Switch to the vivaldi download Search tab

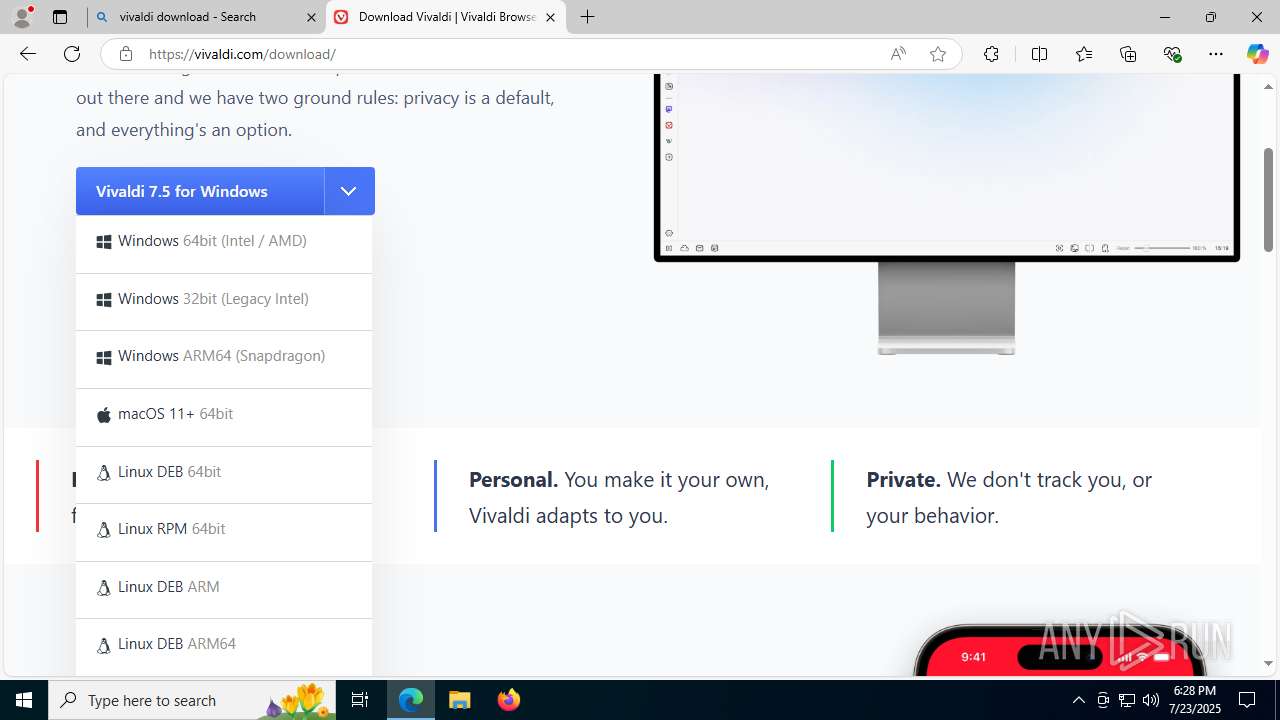(206, 17)
